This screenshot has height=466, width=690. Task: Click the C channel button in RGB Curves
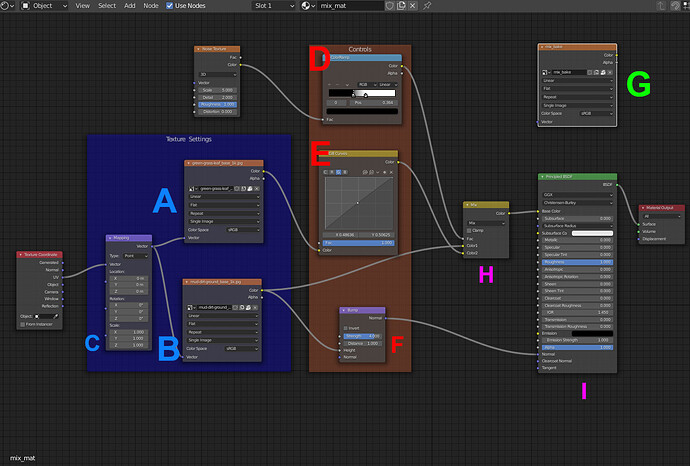point(326,171)
